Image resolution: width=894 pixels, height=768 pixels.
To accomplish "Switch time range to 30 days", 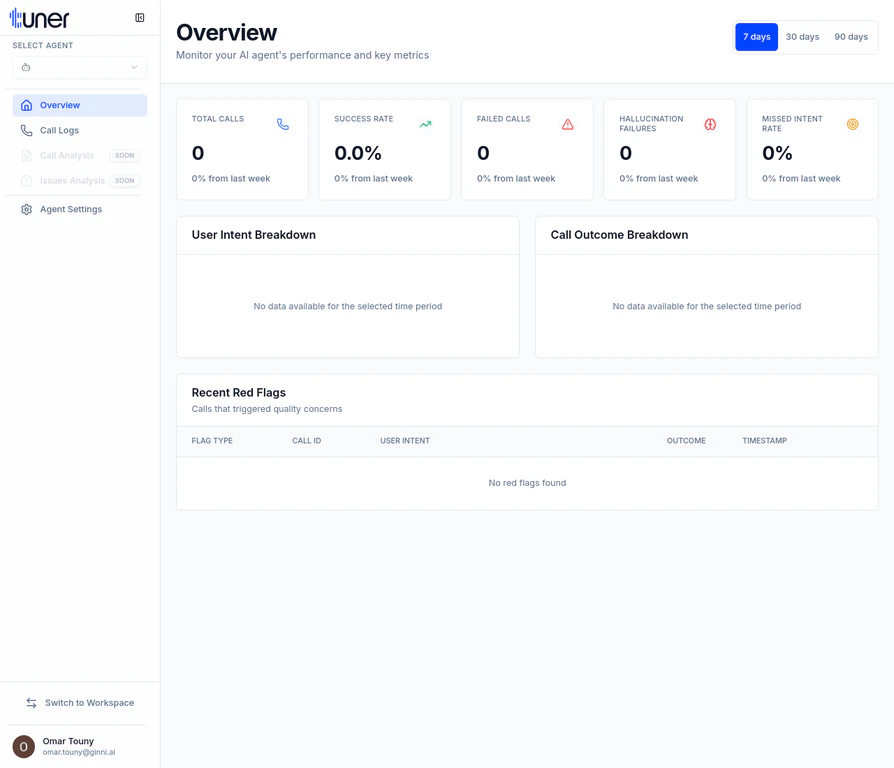I will click(x=802, y=37).
